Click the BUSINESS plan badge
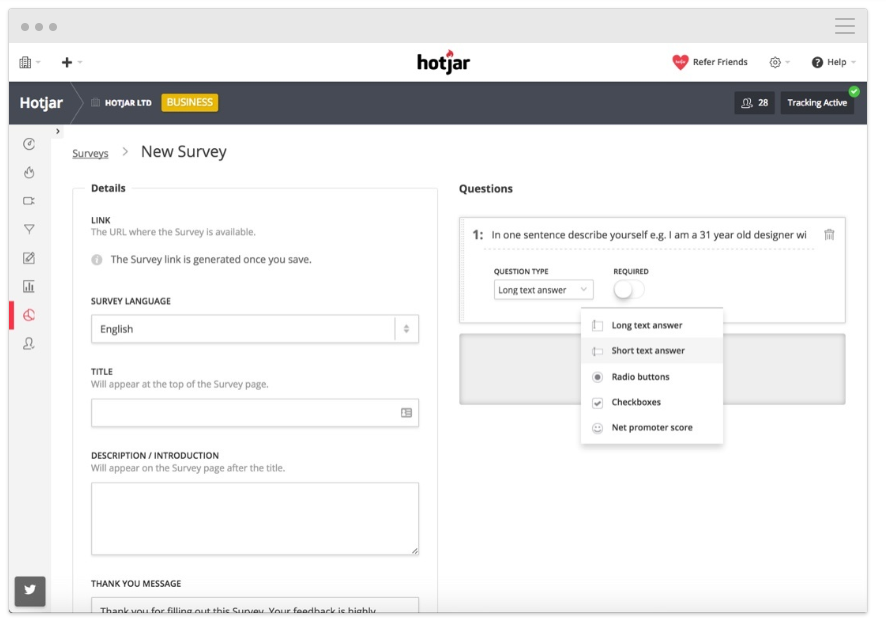Viewport: 886px width, 619px height. click(x=190, y=102)
